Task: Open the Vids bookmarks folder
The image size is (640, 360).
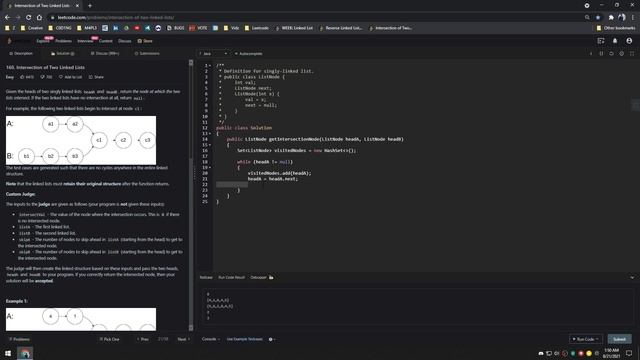Action: pyautogui.click(x=231, y=28)
